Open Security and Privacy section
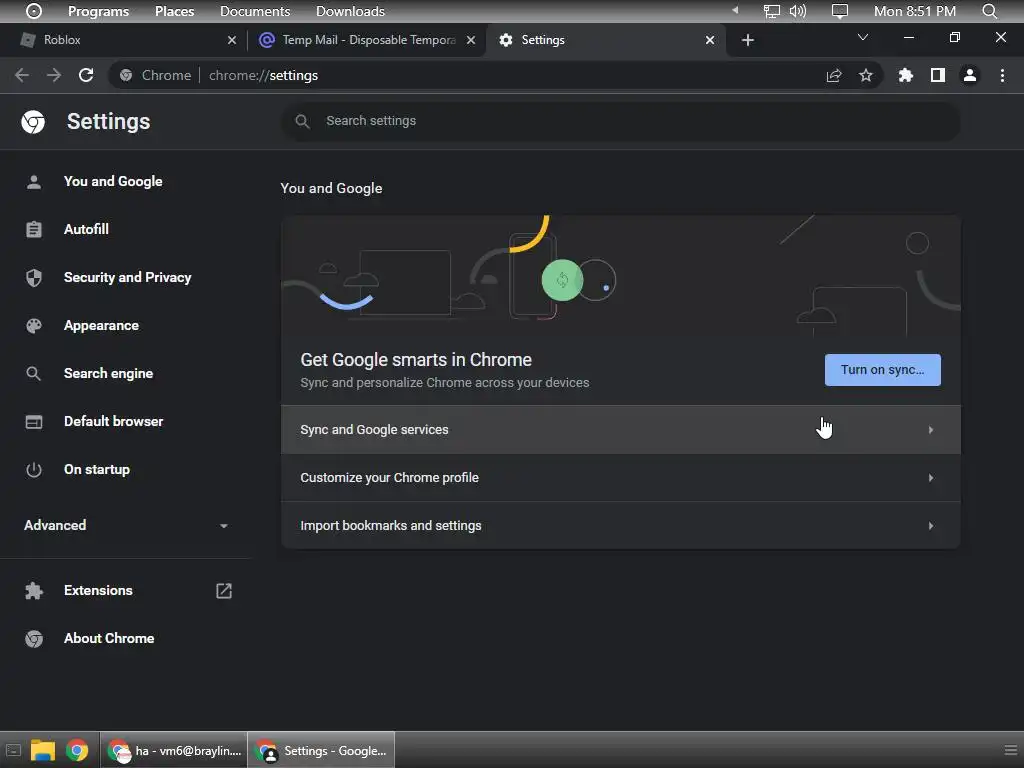The image size is (1024, 768). (x=127, y=278)
